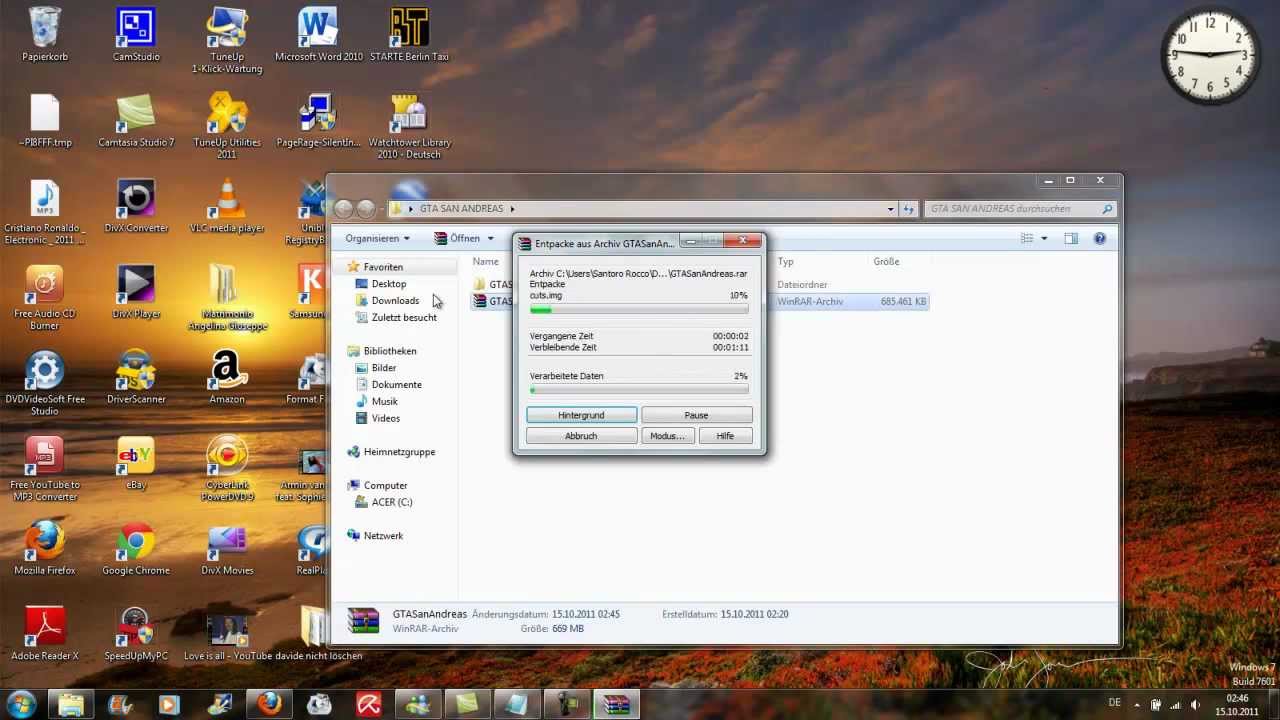Open the volume control in the system tray
The width and height of the screenshot is (1280, 720).
[x=1195, y=704]
